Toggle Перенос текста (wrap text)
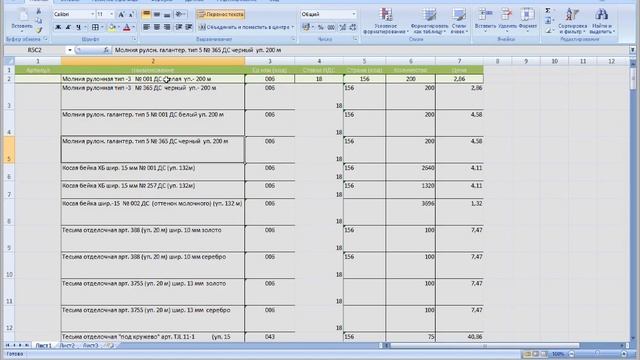 click(220, 15)
